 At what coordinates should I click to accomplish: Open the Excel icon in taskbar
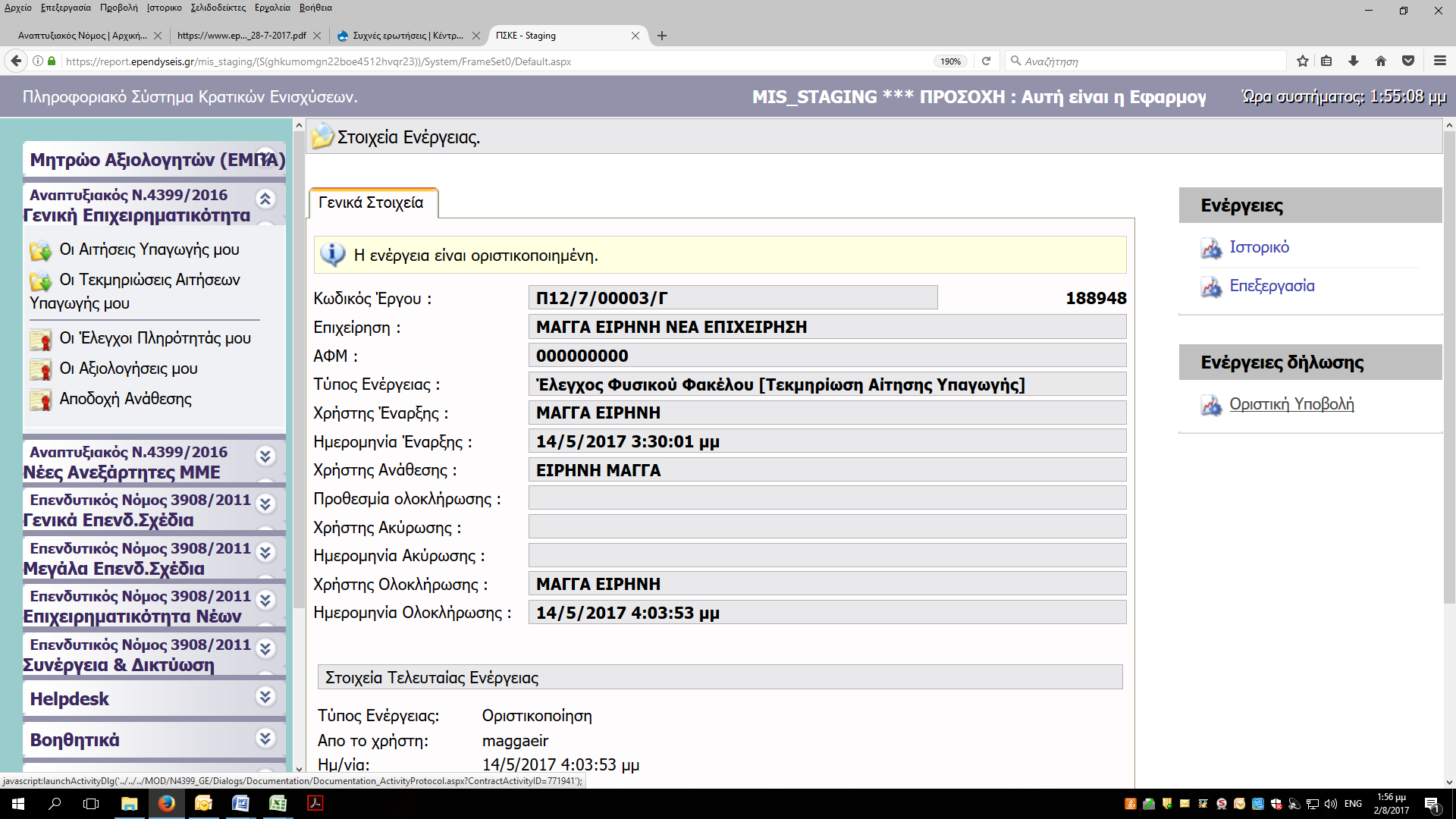click(278, 804)
